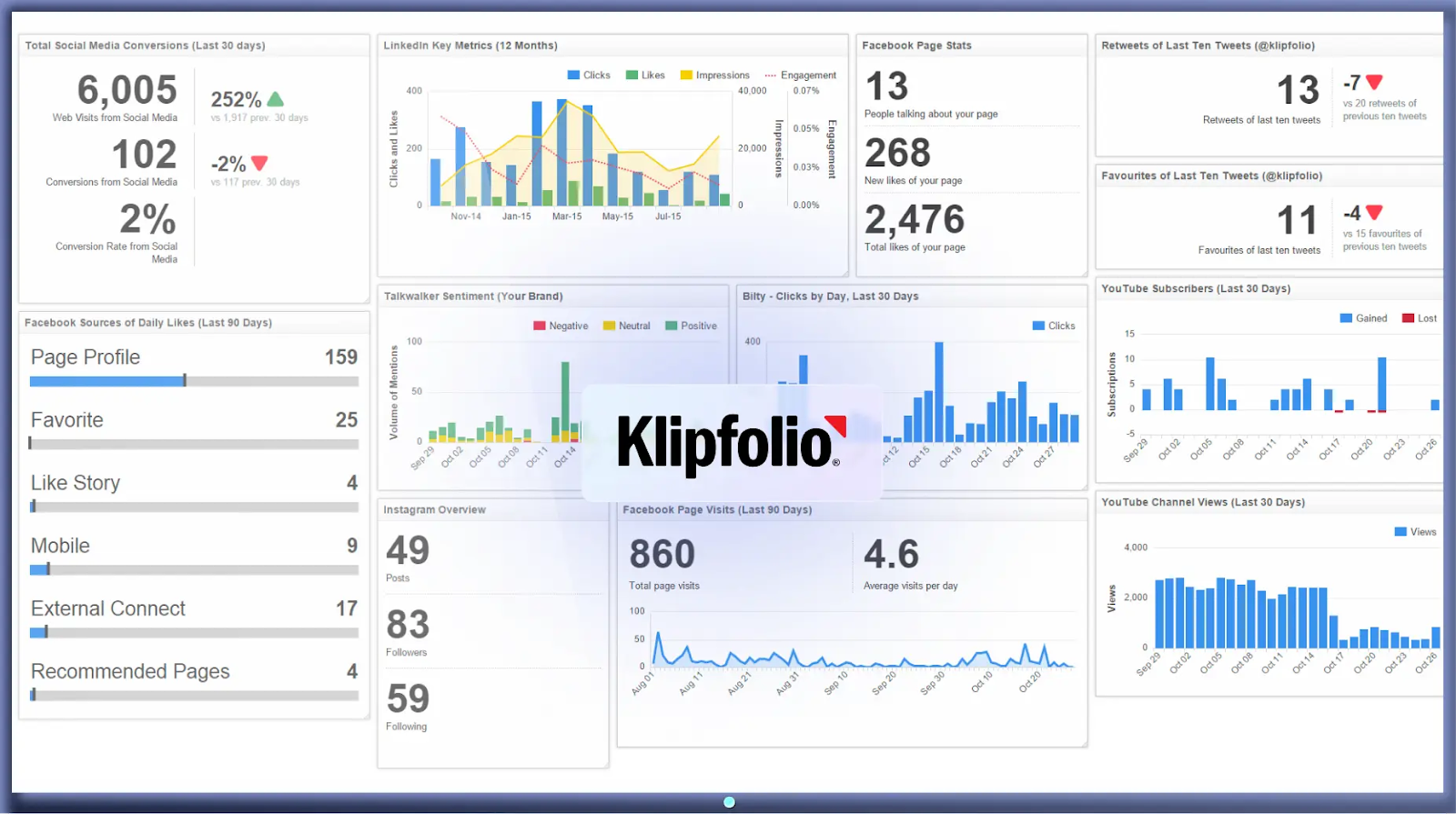Click the Page Profile progress bar

coord(194,381)
